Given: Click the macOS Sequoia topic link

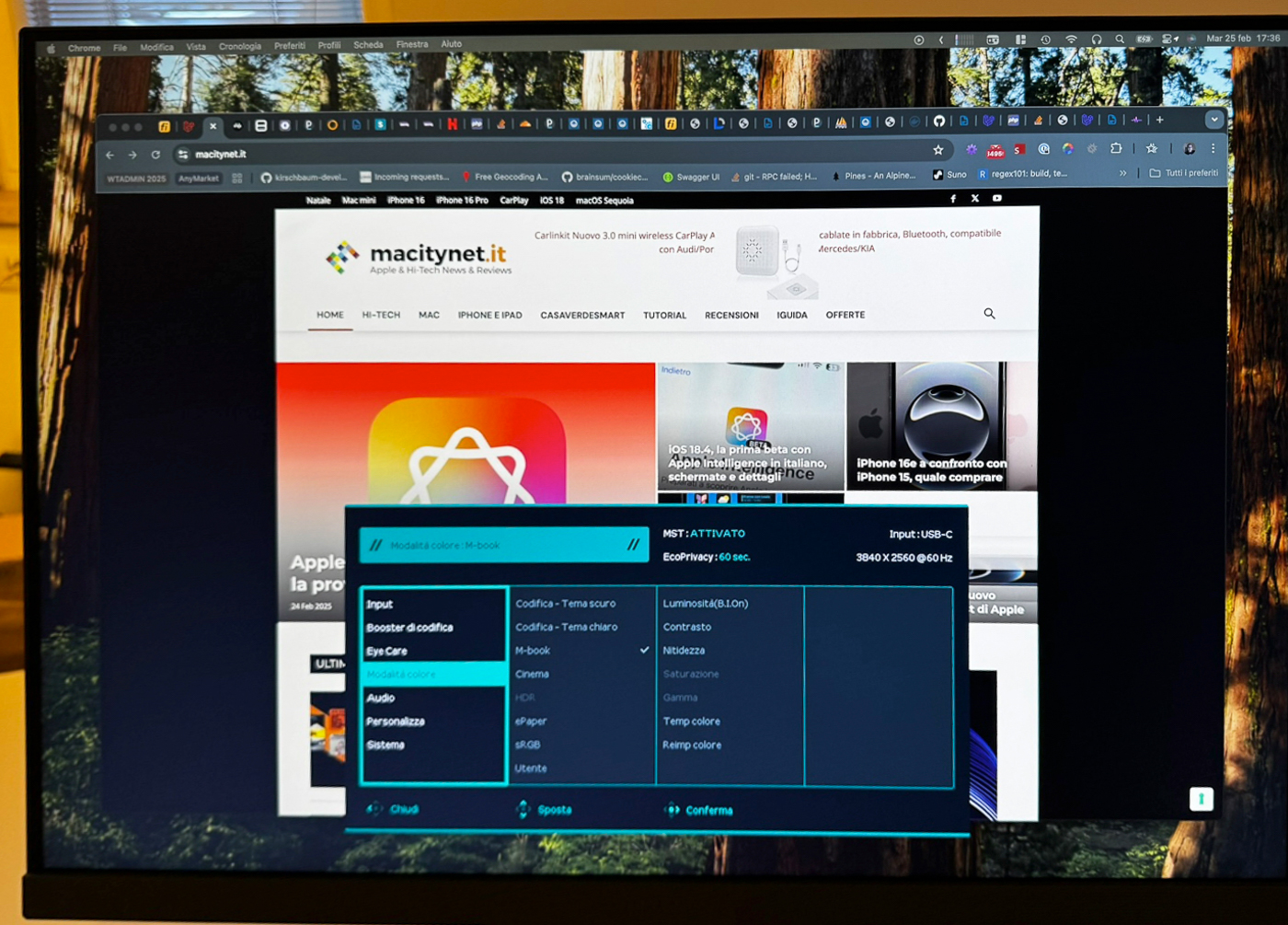Looking at the screenshot, I should tap(604, 201).
